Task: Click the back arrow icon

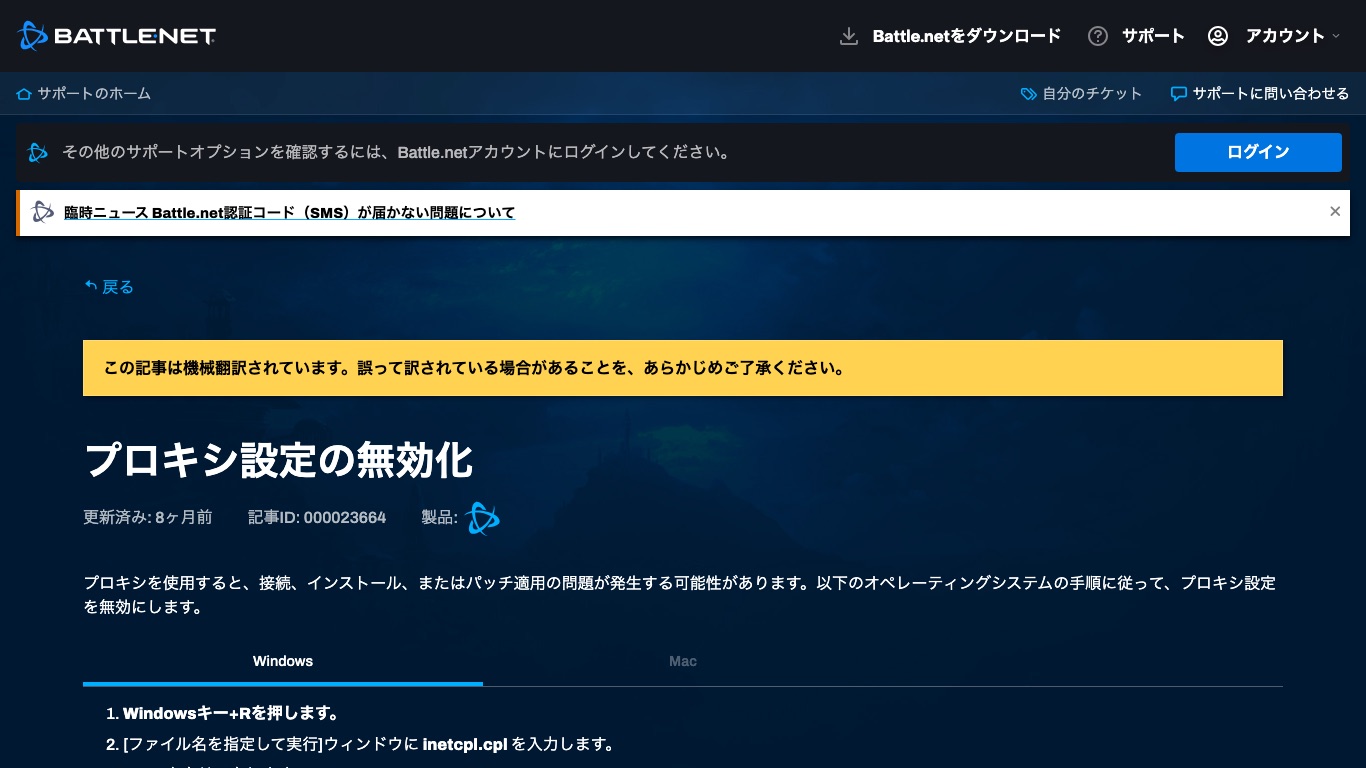Action: tap(91, 287)
